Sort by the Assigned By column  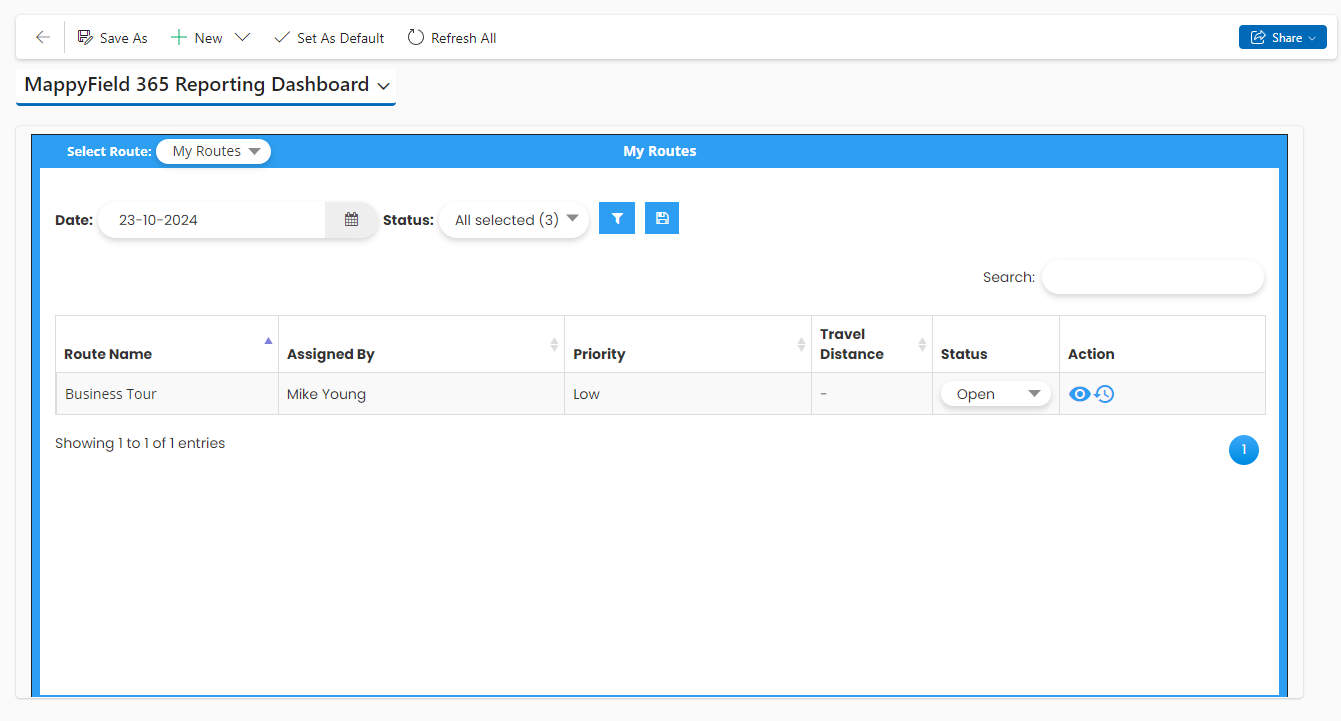(421, 344)
